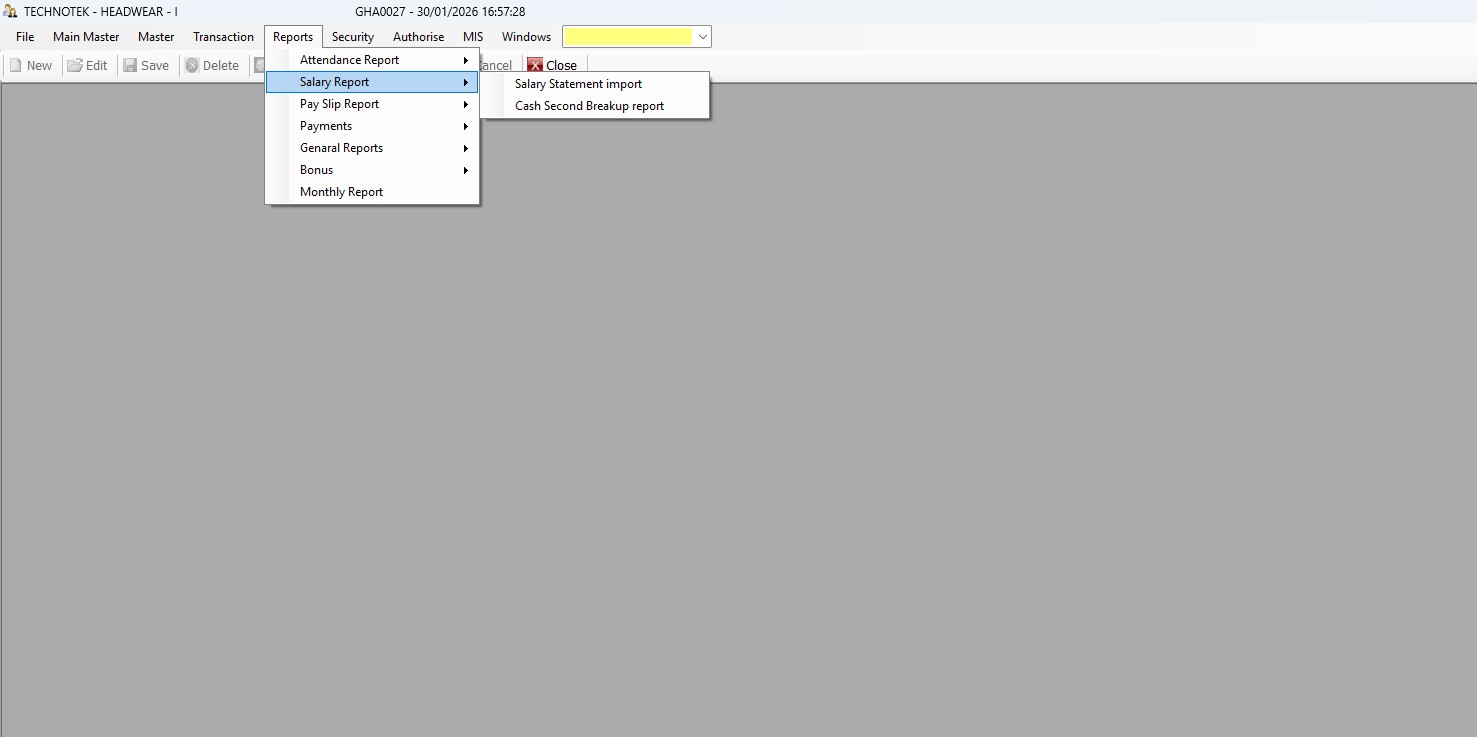
Task: Open the MIS menu
Action: click(x=473, y=37)
